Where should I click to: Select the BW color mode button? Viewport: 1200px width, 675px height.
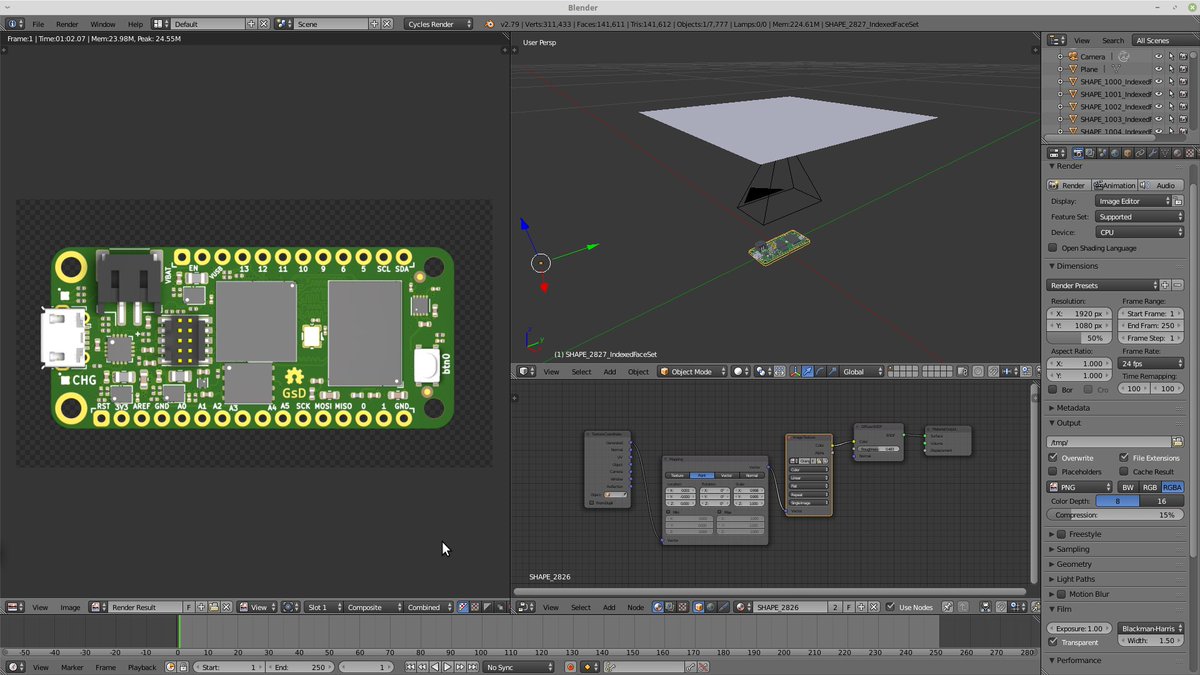pyautogui.click(x=1128, y=487)
